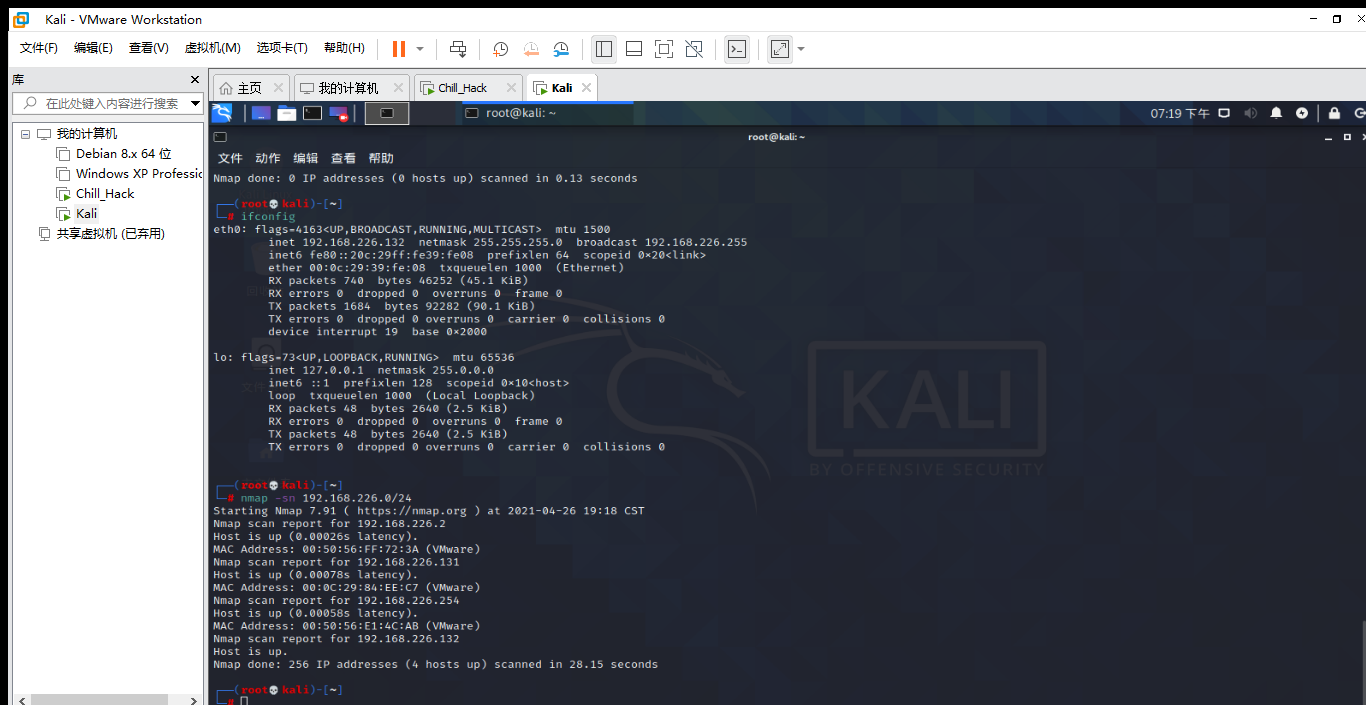
Task: Start the screen recorder from the Kali panel
Action: pyautogui.click(x=339, y=113)
